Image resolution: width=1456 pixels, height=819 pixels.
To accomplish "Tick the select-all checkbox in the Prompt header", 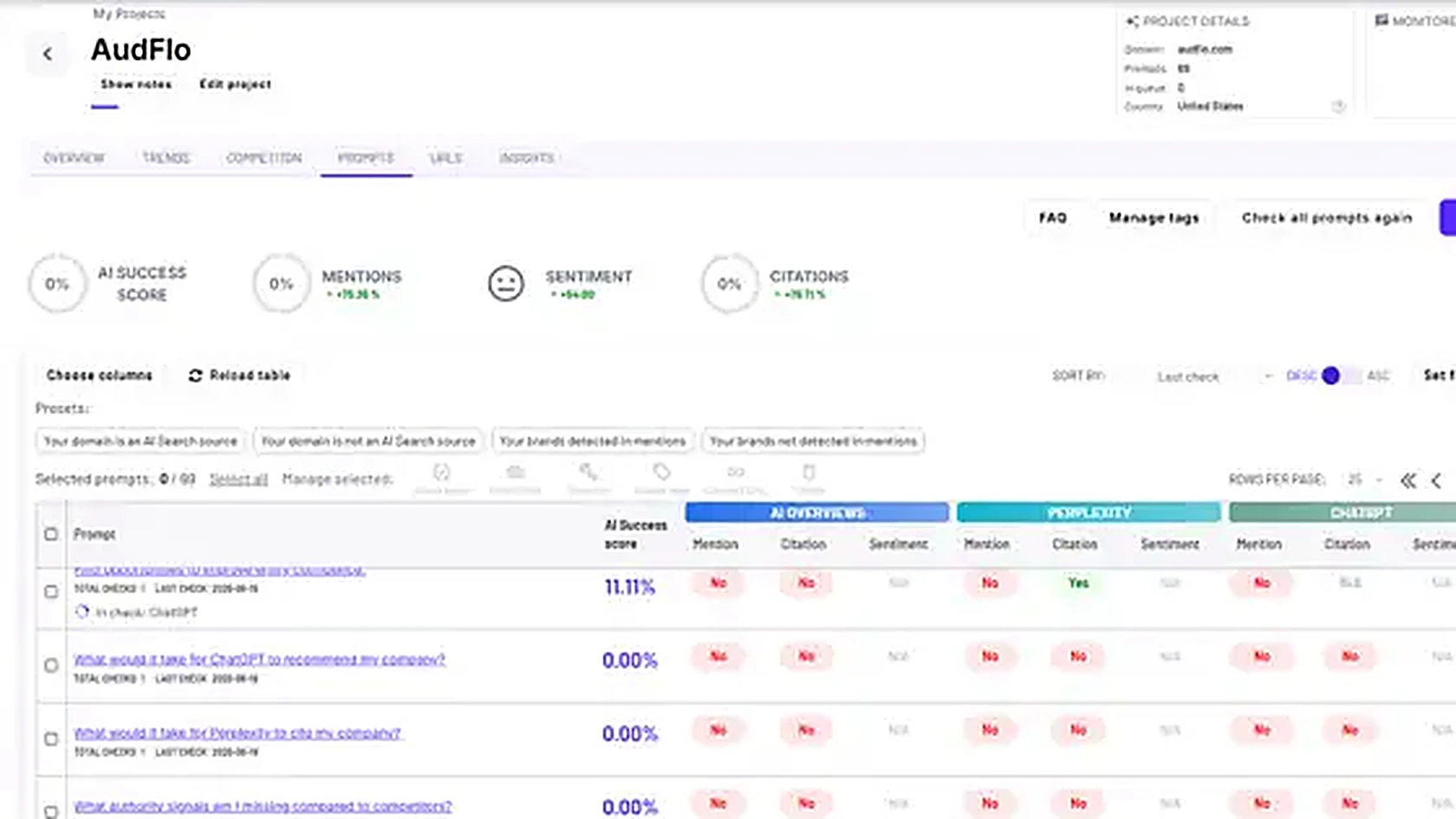I will [51, 534].
